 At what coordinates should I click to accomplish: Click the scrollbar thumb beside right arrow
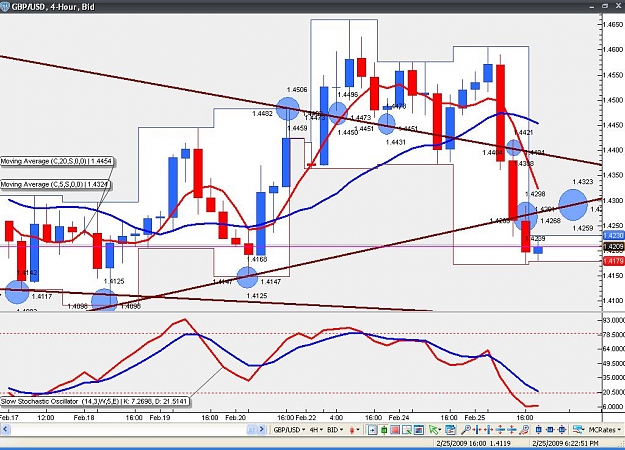pos(251,430)
